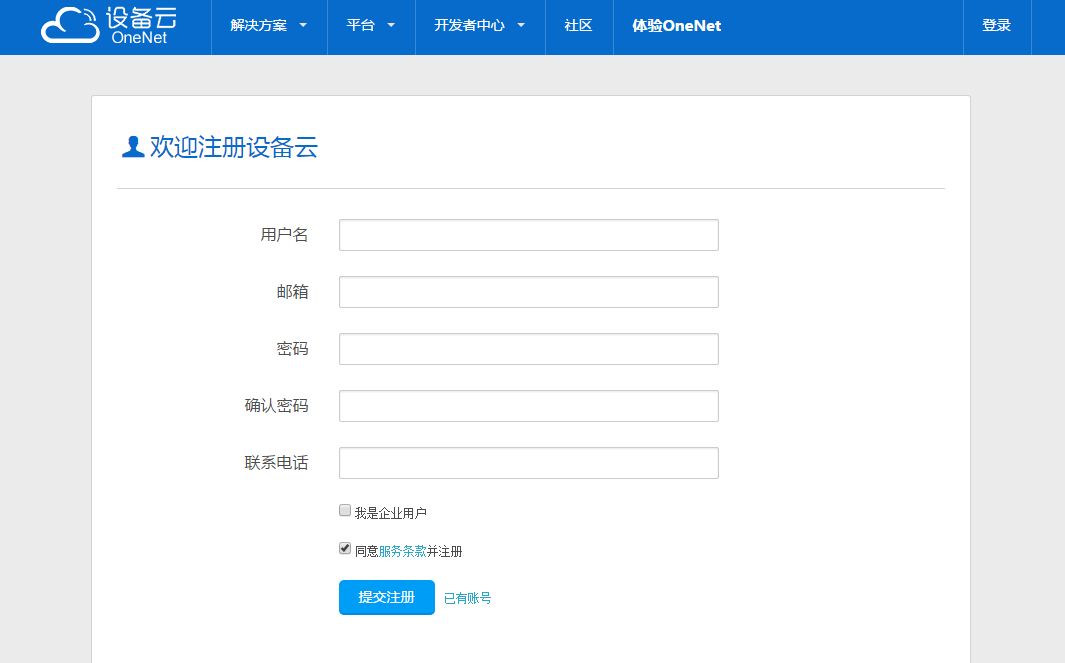The image size is (1065, 663).
Task: Open the 服务条款 terms link
Action: tap(404, 550)
